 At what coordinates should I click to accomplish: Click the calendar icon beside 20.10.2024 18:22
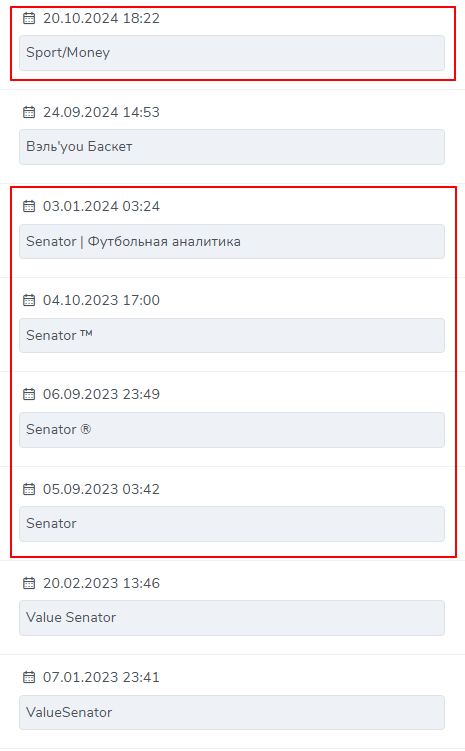[x=29, y=18]
